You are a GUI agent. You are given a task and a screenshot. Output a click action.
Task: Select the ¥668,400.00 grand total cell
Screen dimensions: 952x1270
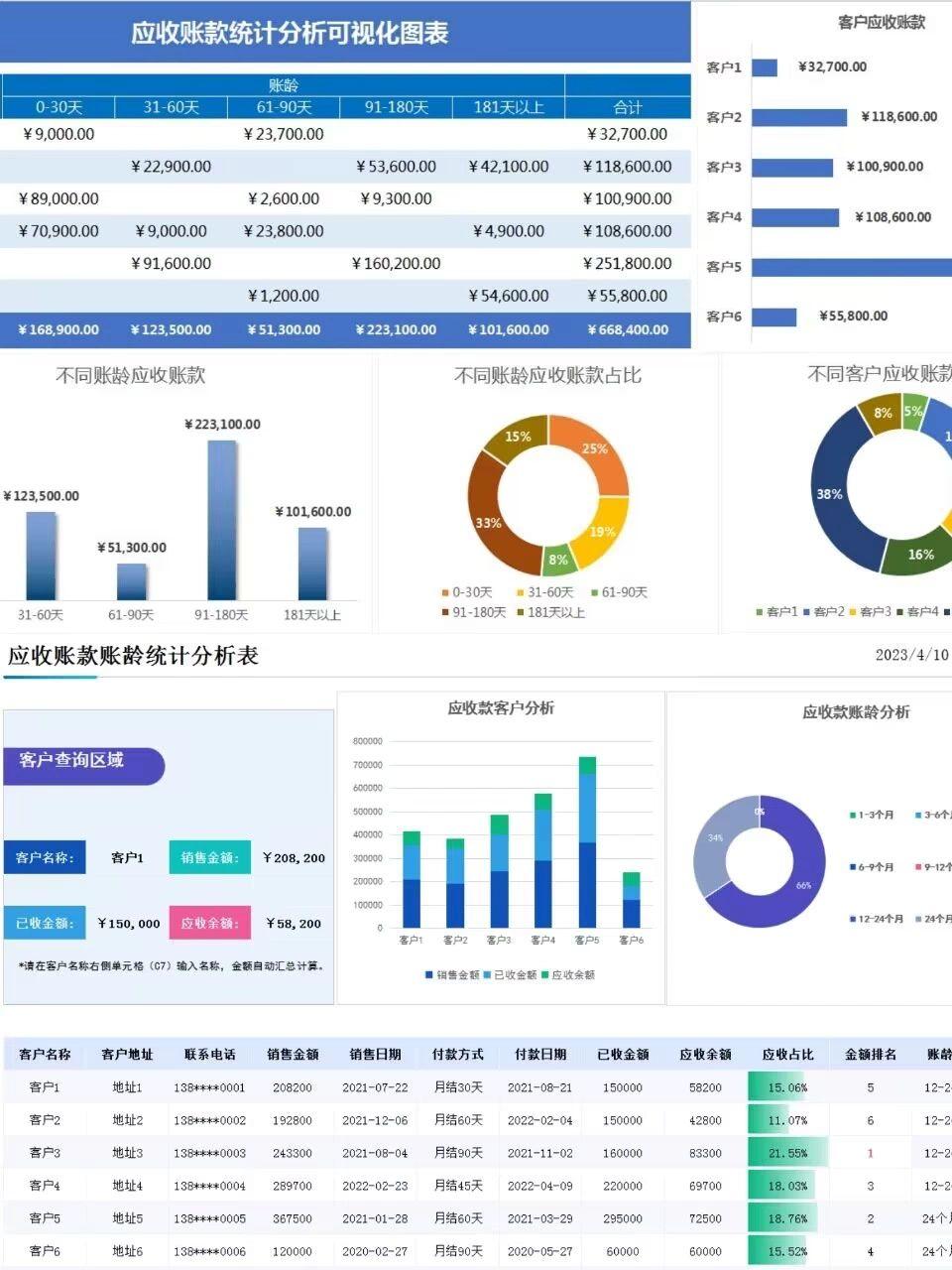pyautogui.click(x=628, y=329)
